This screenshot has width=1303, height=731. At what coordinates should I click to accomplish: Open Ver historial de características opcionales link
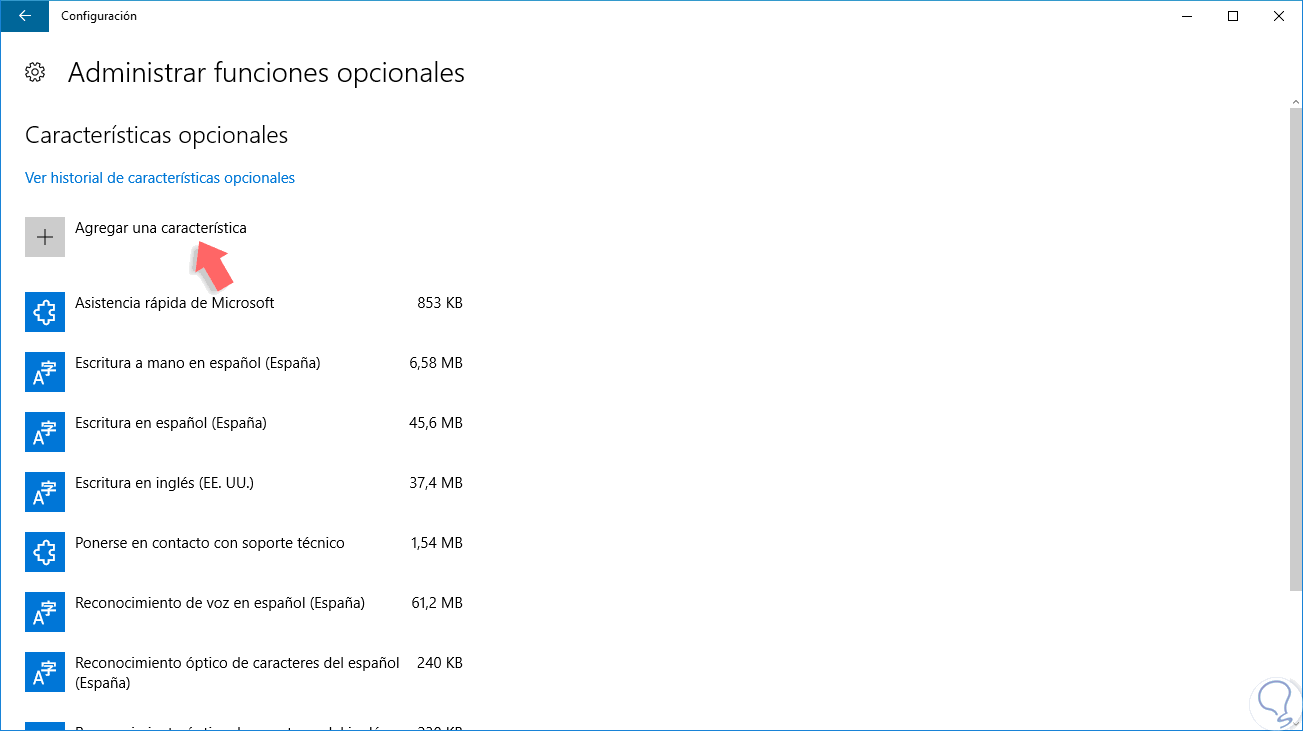pos(160,178)
